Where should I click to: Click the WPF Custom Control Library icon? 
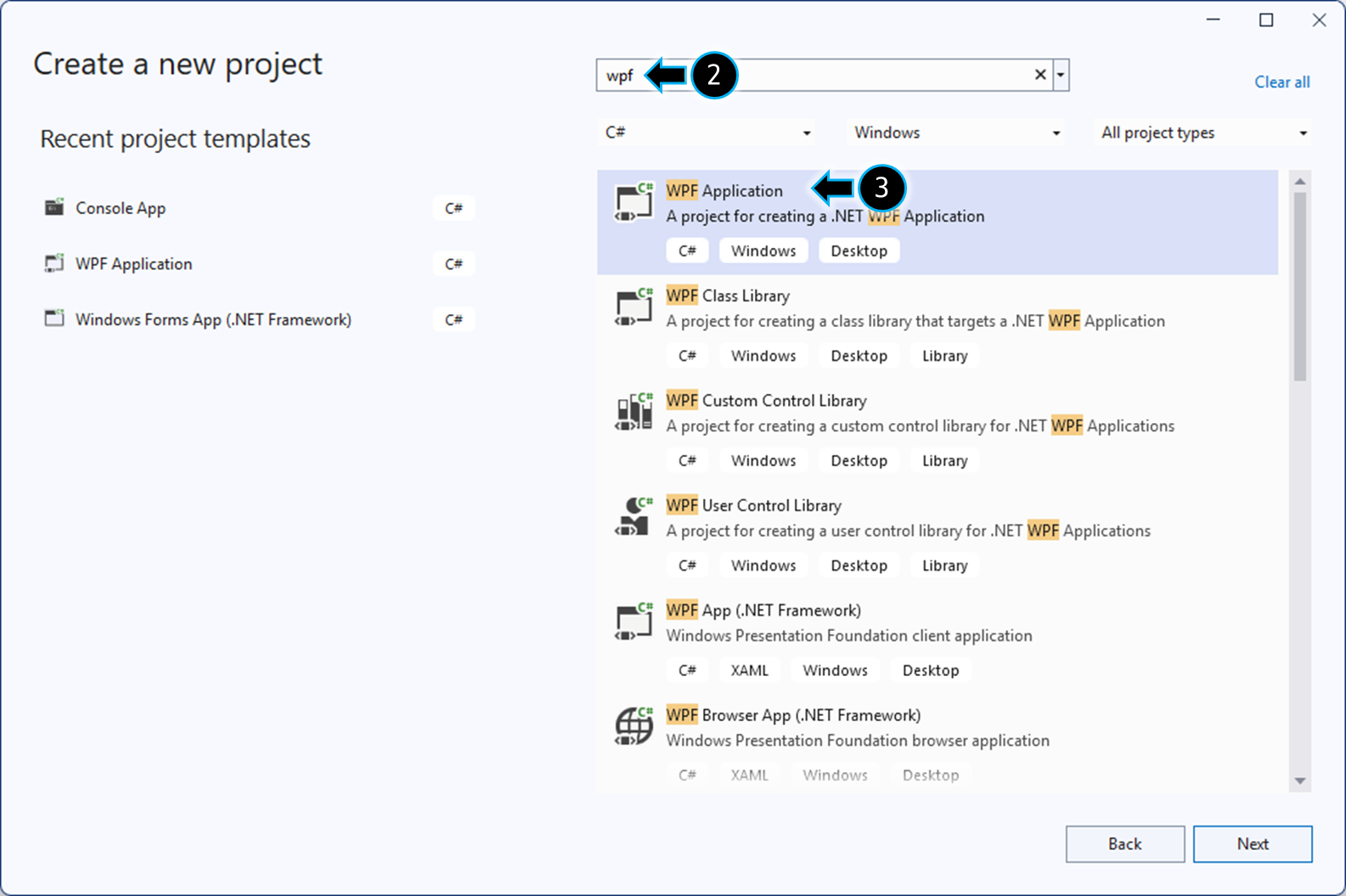[x=634, y=412]
